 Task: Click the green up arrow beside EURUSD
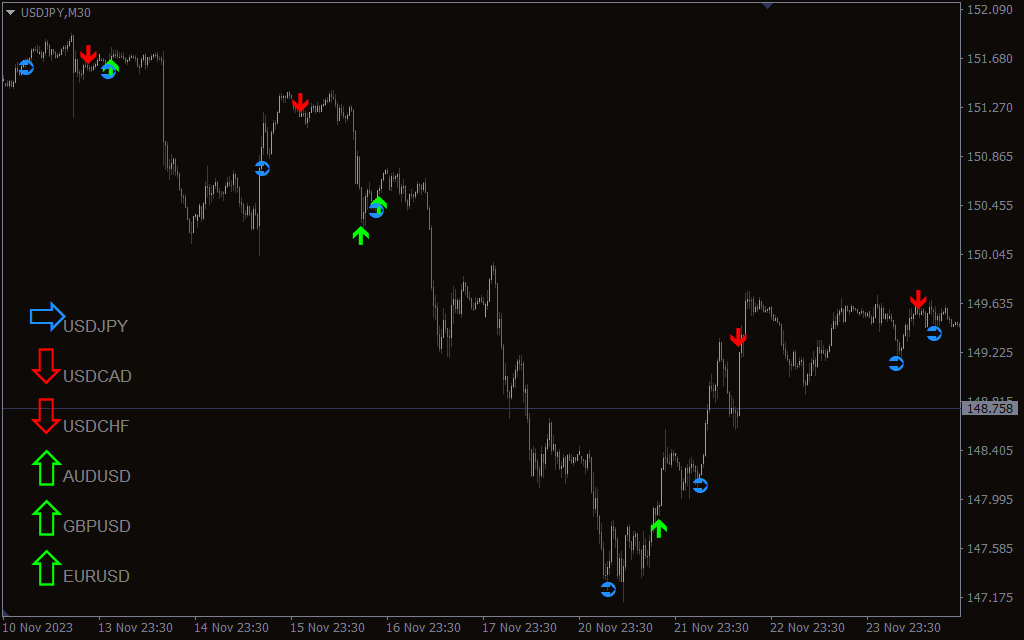click(x=46, y=568)
